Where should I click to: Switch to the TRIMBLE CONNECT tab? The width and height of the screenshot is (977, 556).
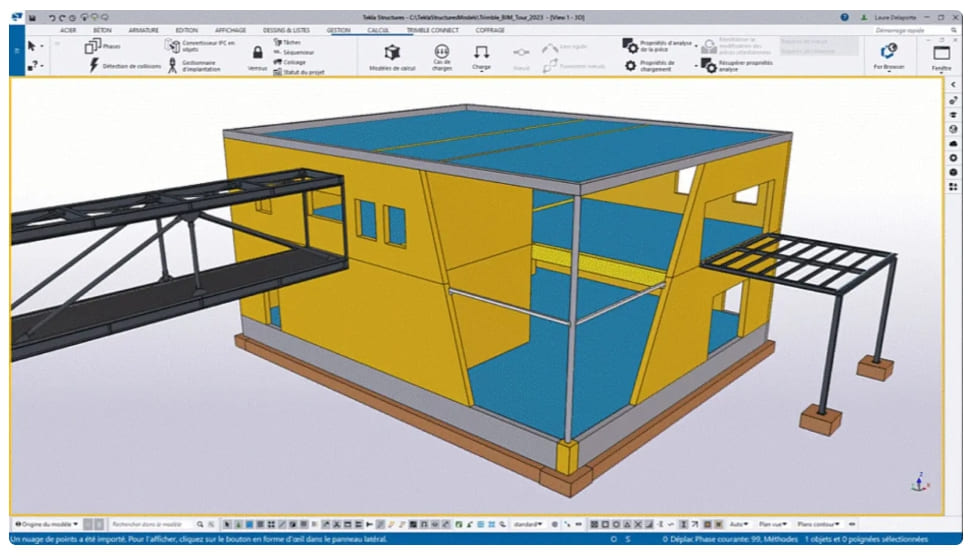432,30
